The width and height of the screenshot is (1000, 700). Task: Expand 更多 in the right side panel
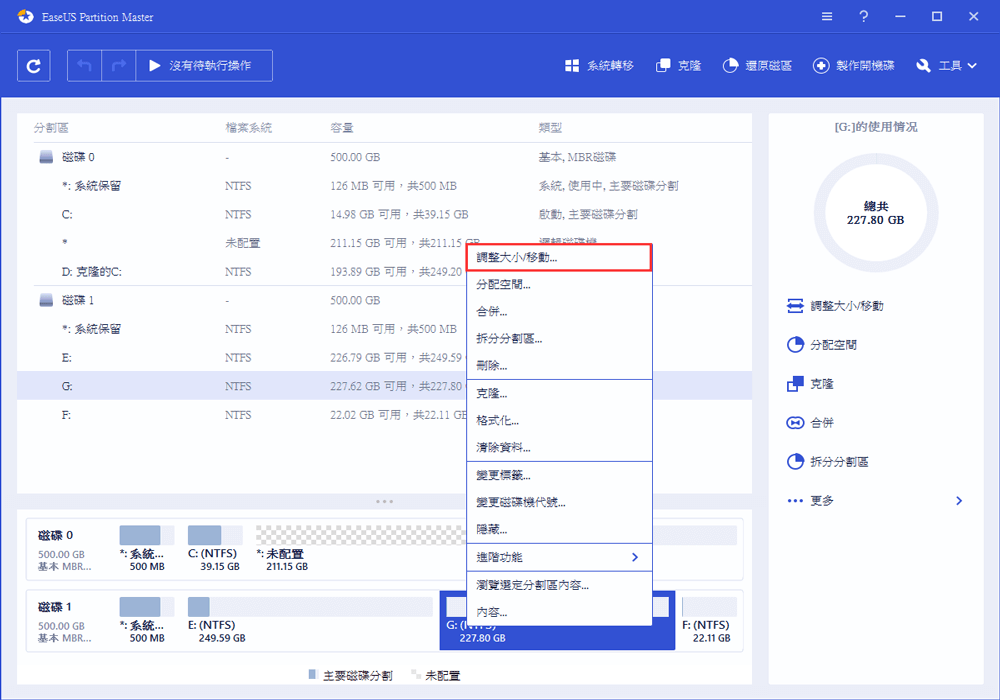875,501
